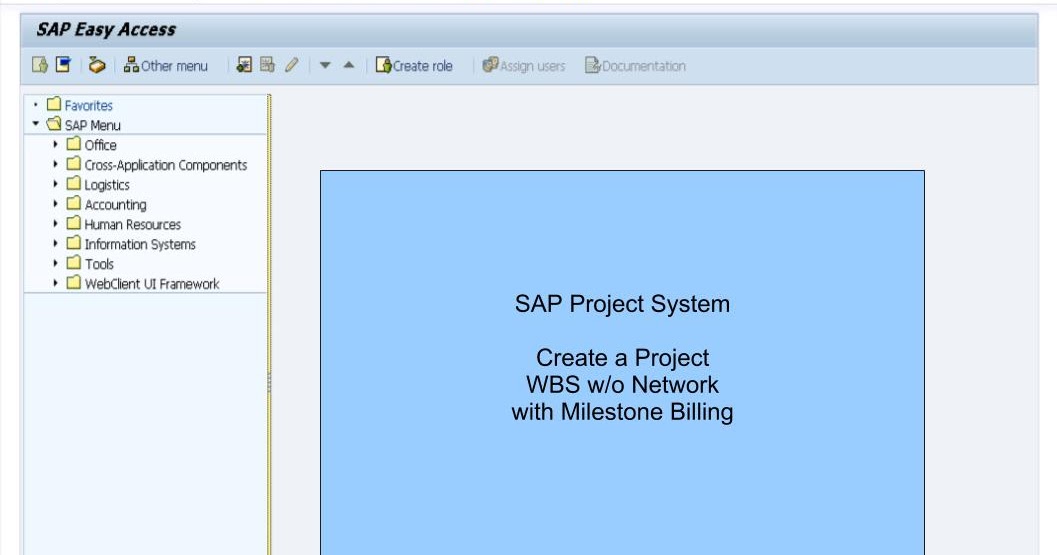Image resolution: width=1057 pixels, height=555 pixels.
Task: Click the Add to Favorites icon
Action: pyautogui.click(x=244, y=65)
